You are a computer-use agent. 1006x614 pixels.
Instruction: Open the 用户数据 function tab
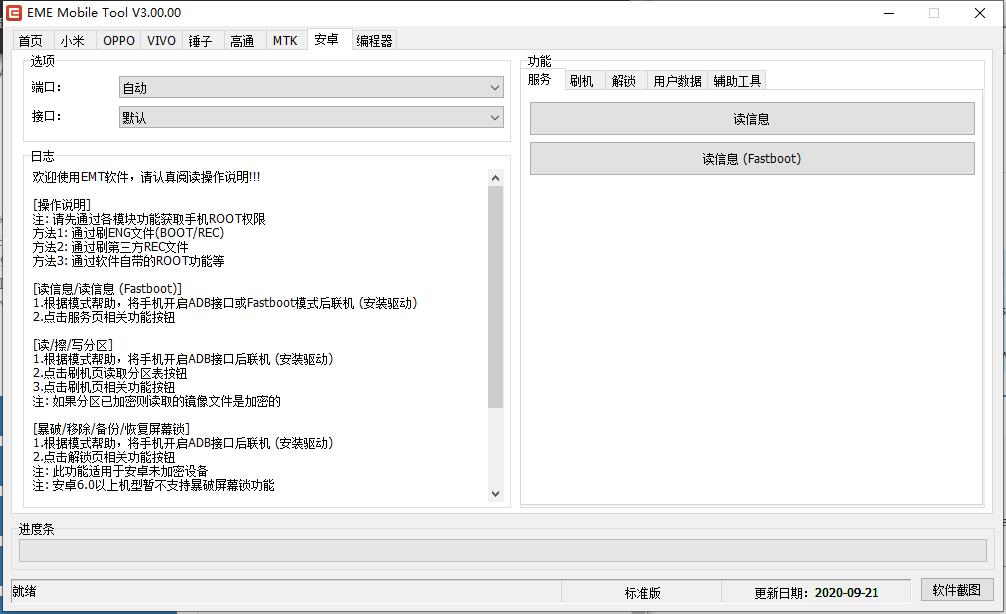[x=678, y=81]
